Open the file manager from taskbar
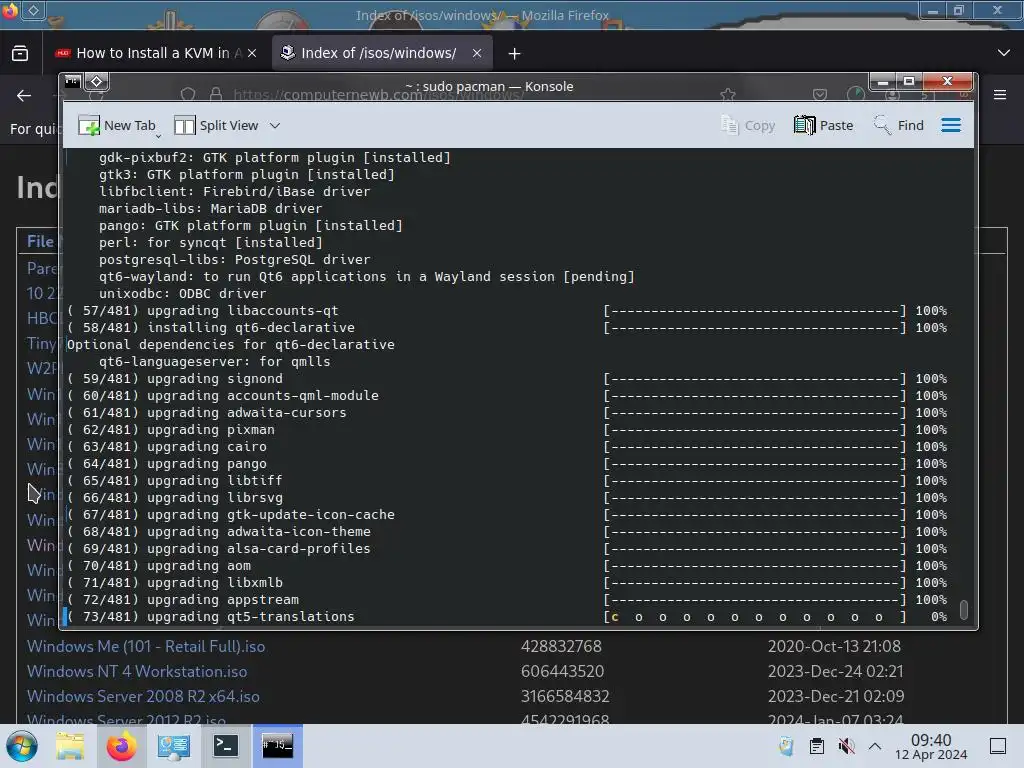Image resolution: width=1024 pixels, height=768 pixels. [70, 746]
